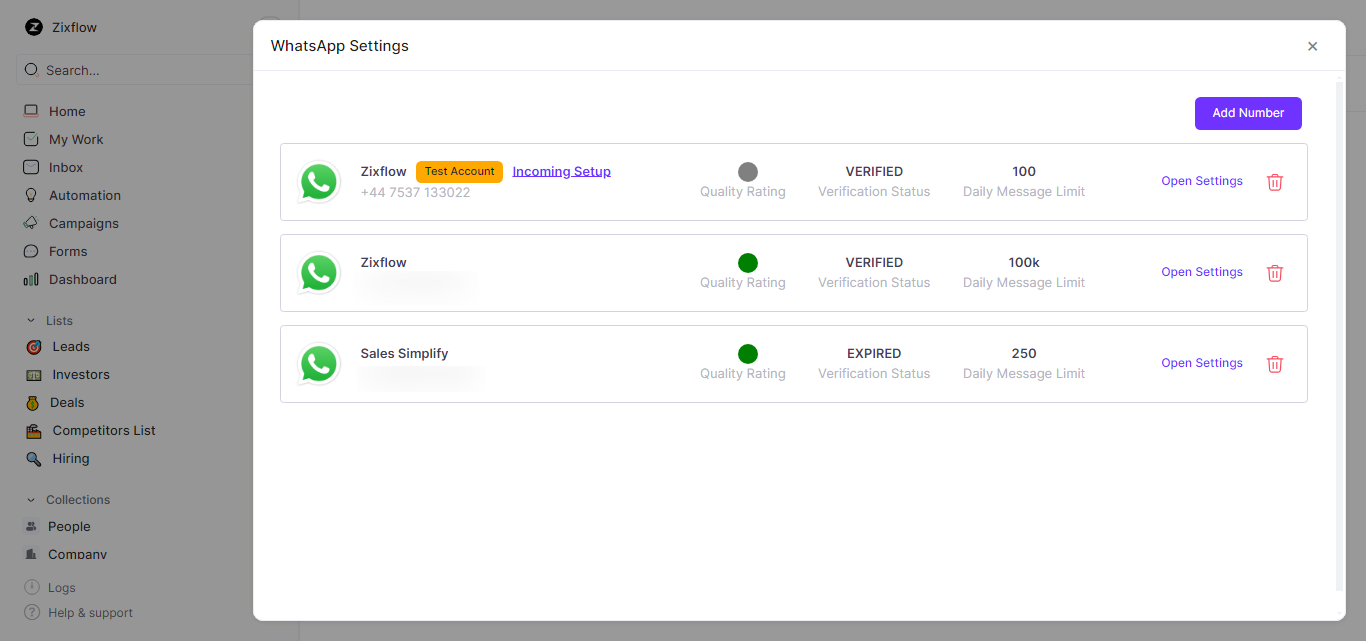Image resolution: width=1366 pixels, height=641 pixels.
Task: Click the Campaigns megaphone icon
Action: click(x=33, y=223)
